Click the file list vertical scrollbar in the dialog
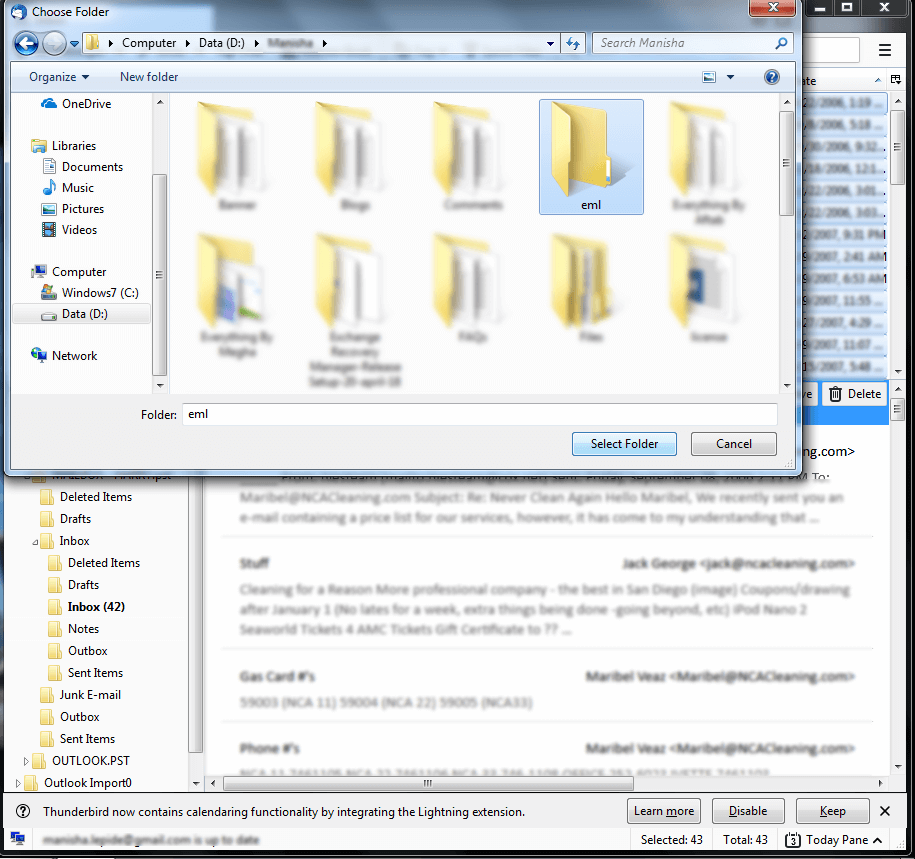915x859 pixels. click(x=787, y=163)
